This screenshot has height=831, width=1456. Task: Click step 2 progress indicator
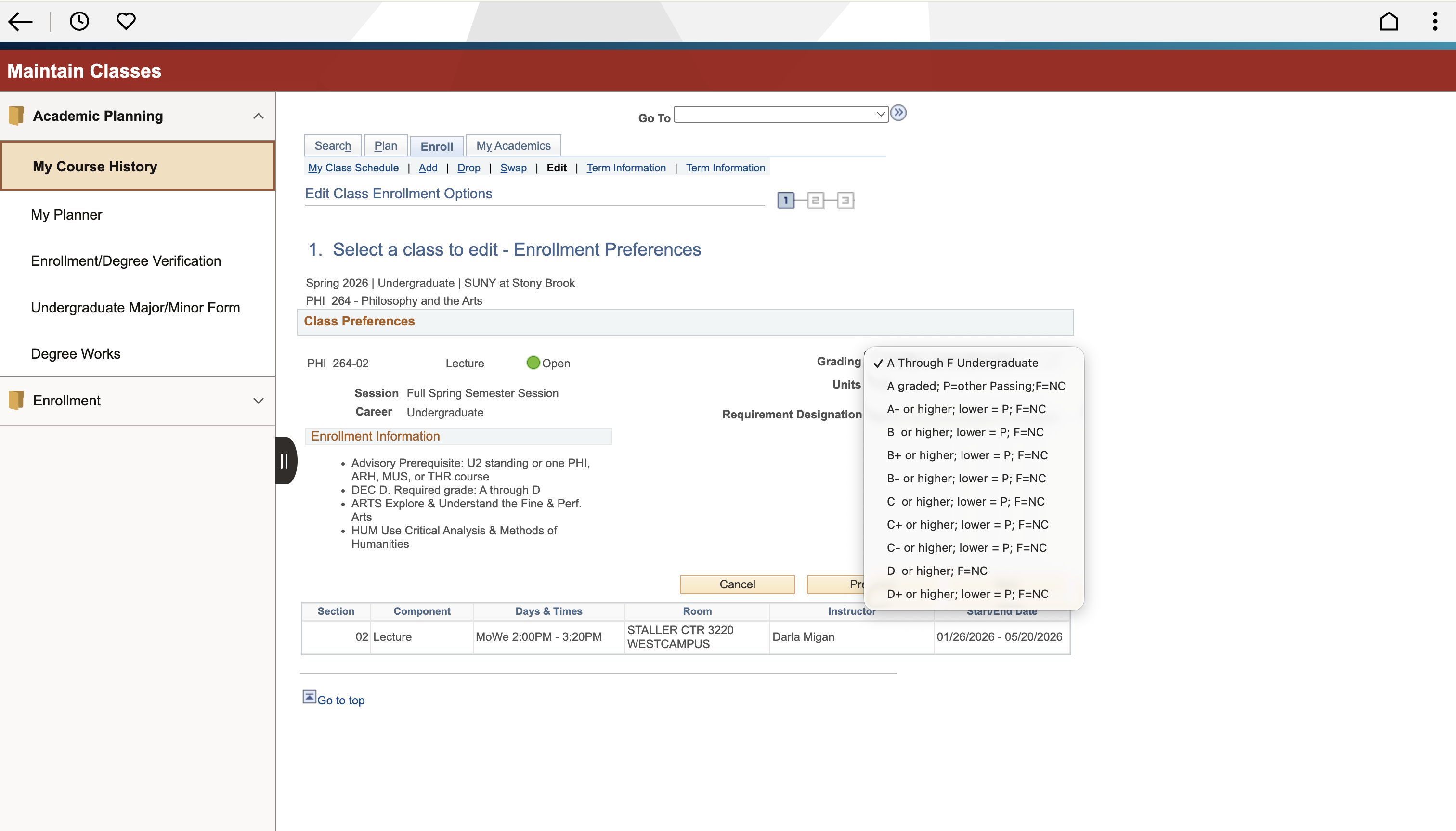click(816, 200)
